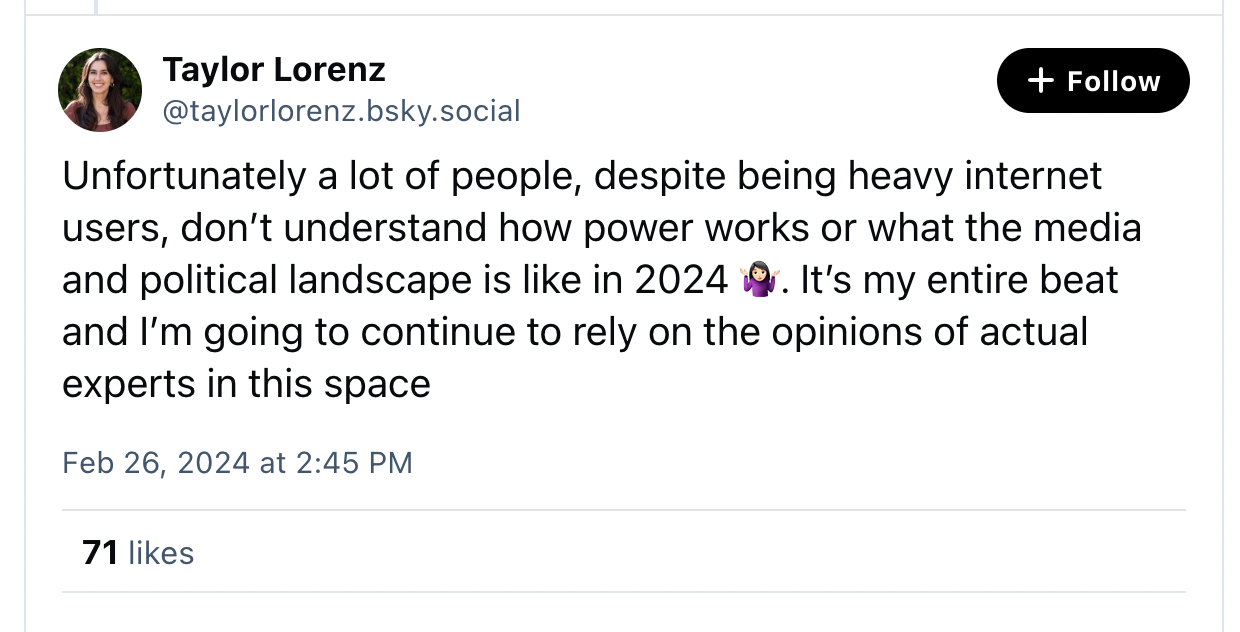This screenshot has height=632, width=1240.
Task: Click the bold 71 likes count
Action: point(100,552)
